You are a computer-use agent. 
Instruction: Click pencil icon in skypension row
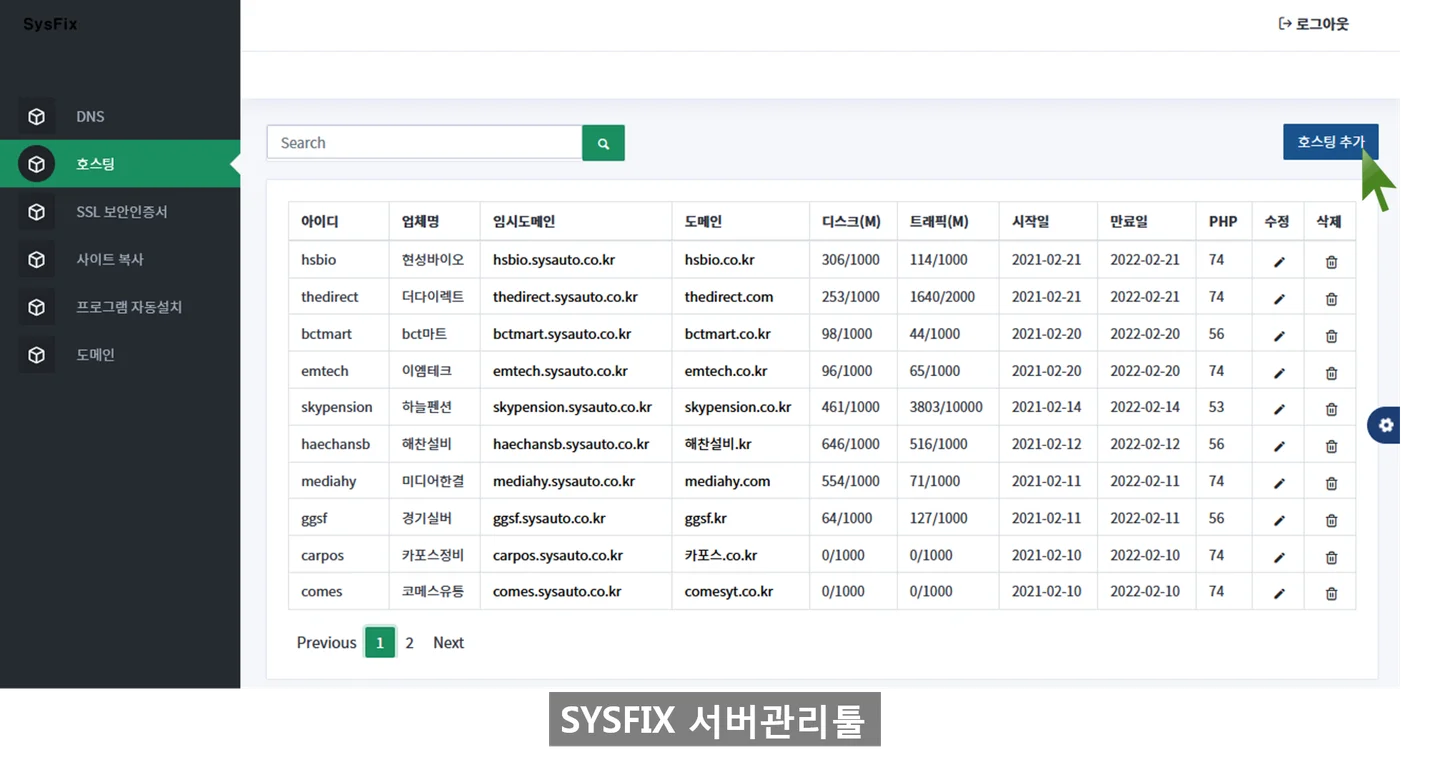coord(1279,409)
